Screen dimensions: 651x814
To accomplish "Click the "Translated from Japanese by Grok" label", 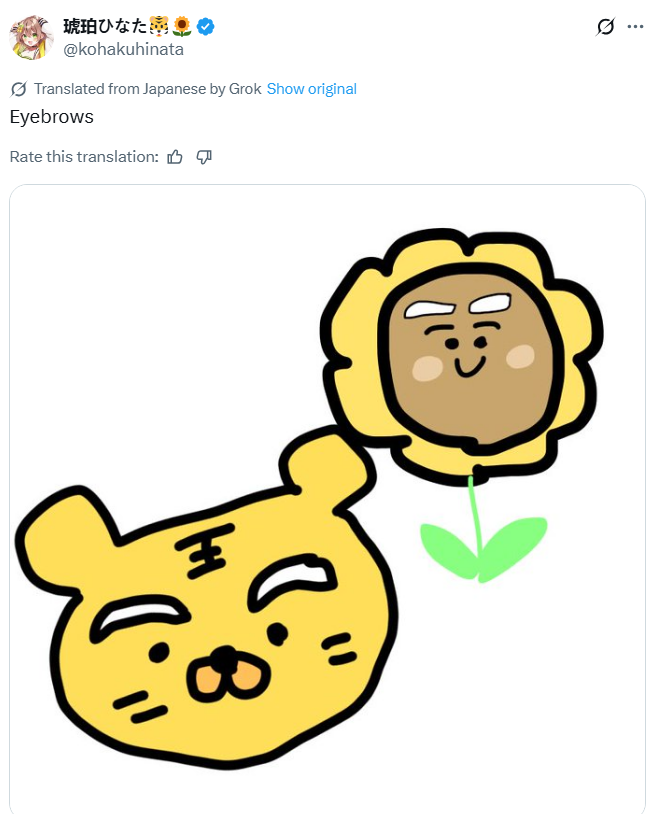I will point(147,89).
